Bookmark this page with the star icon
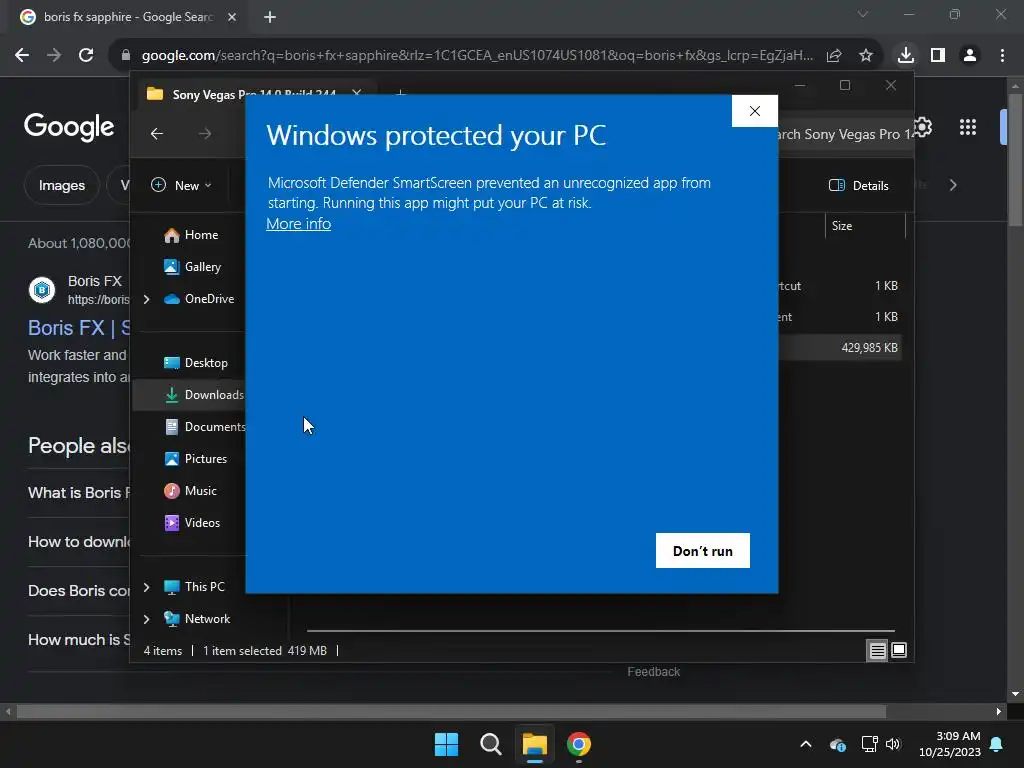Image resolution: width=1024 pixels, height=768 pixels. tap(865, 56)
